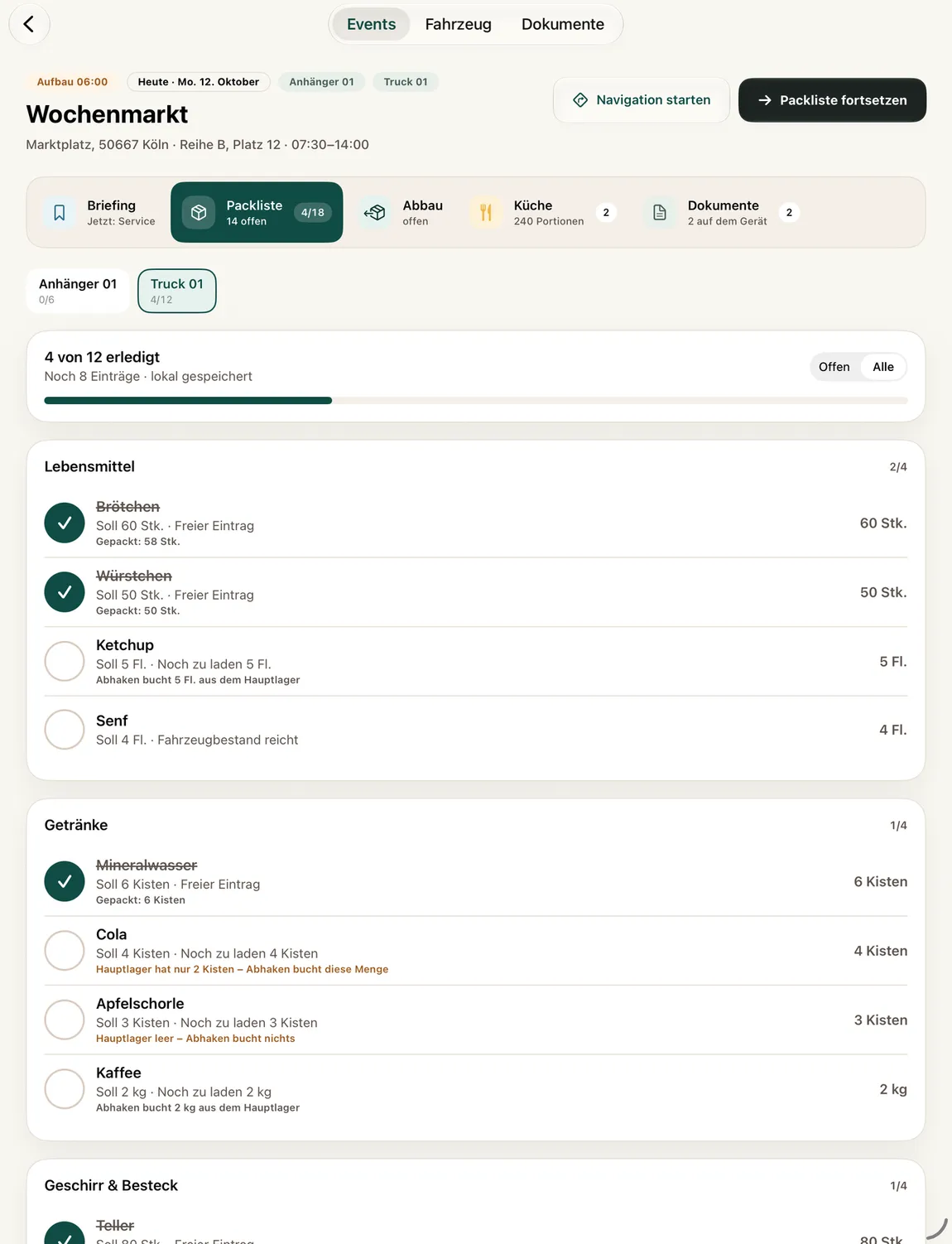Check off Kaffee
The image size is (952, 1244).
(65, 1089)
